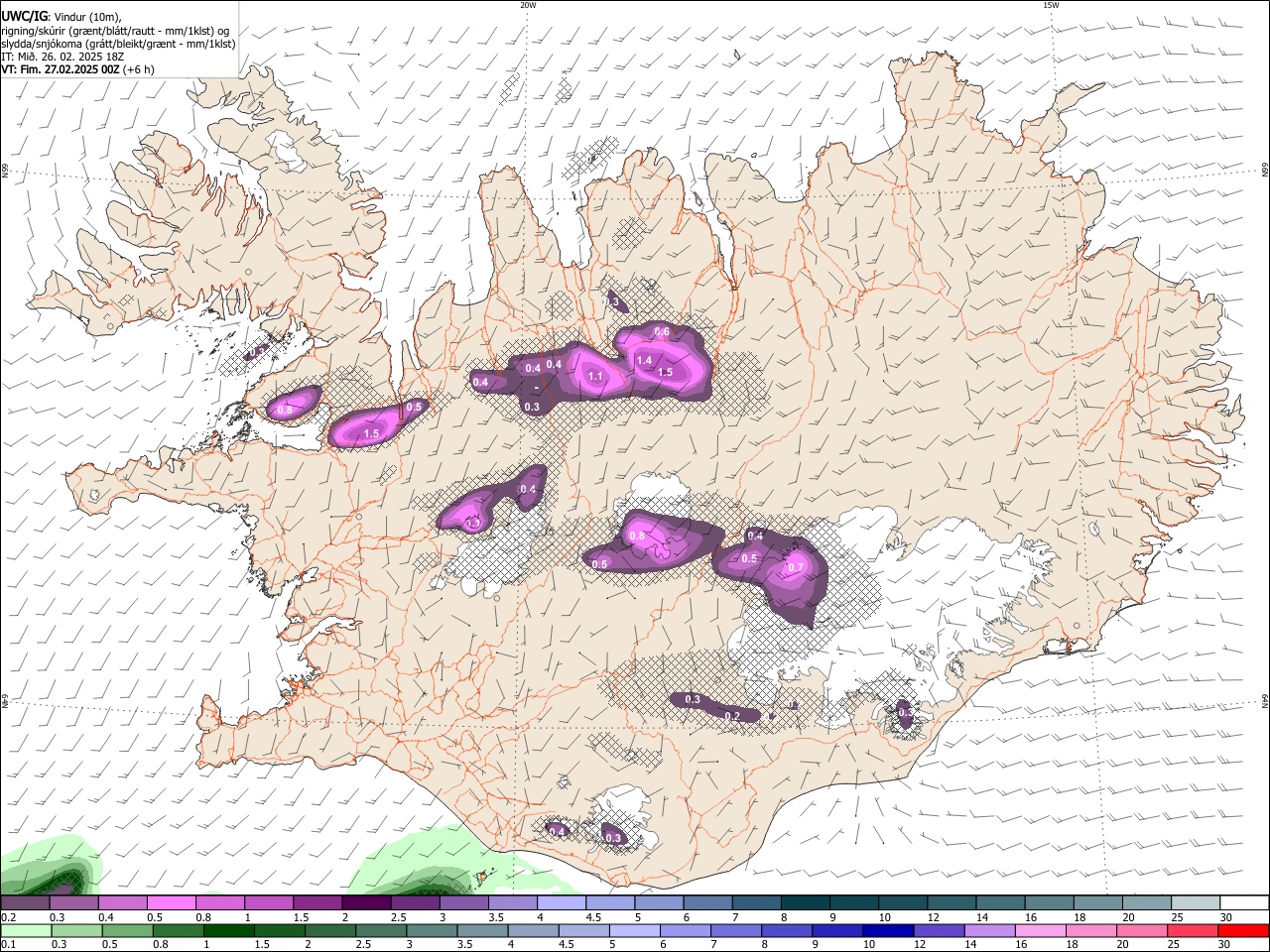Click the '20W' longitude label
The width and height of the screenshot is (1270, 952).
[528, 5]
